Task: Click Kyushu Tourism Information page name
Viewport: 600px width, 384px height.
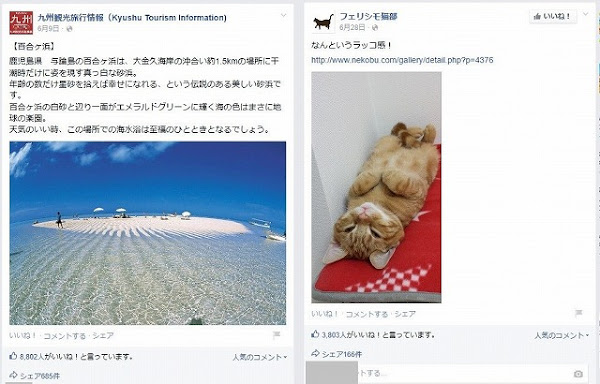Action: tap(132, 18)
